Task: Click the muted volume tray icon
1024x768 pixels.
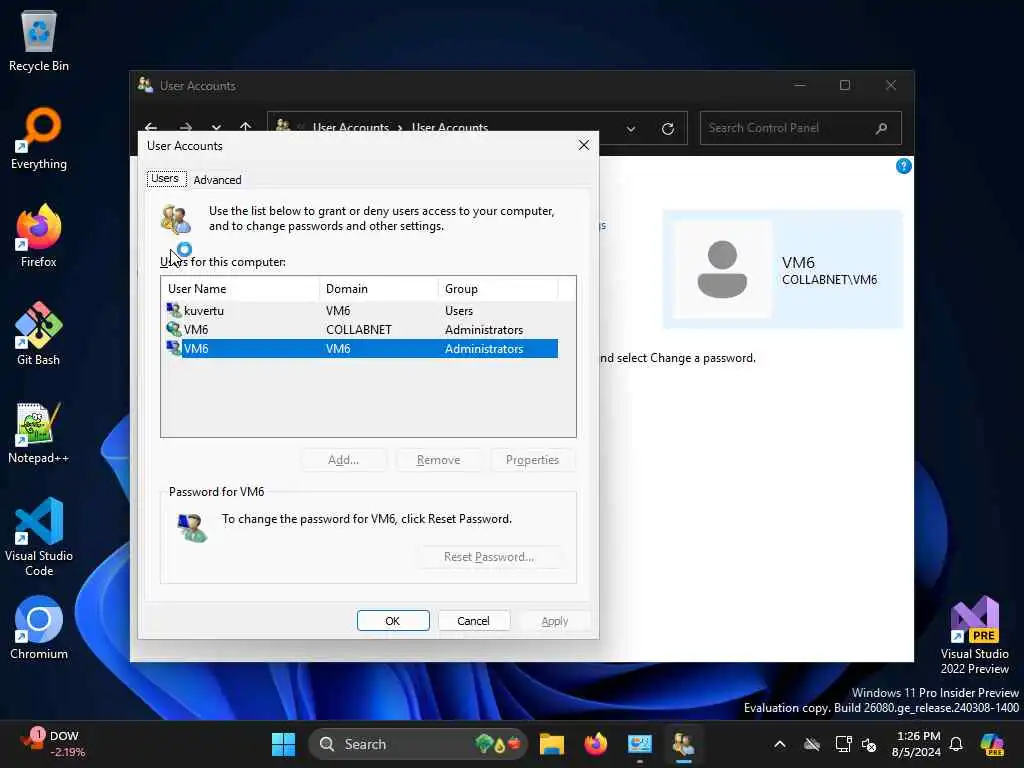Action: click(869, 744)
